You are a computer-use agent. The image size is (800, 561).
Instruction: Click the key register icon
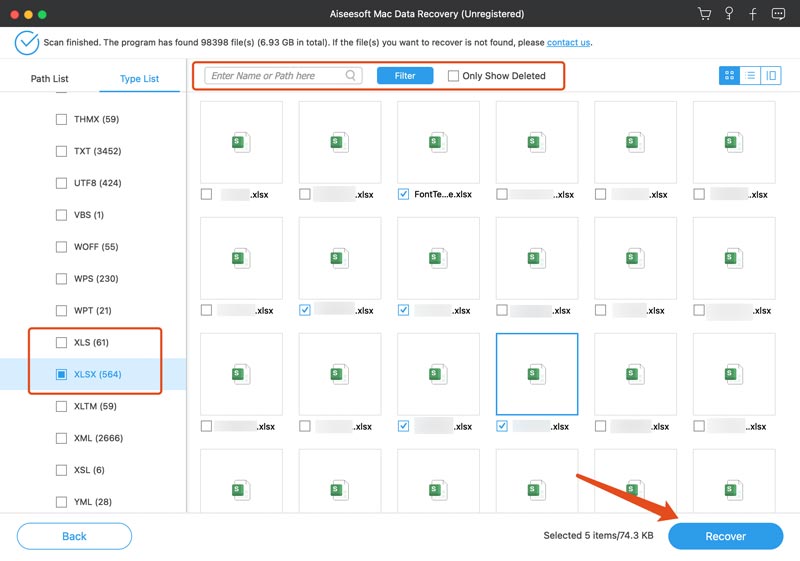[729, 14]
